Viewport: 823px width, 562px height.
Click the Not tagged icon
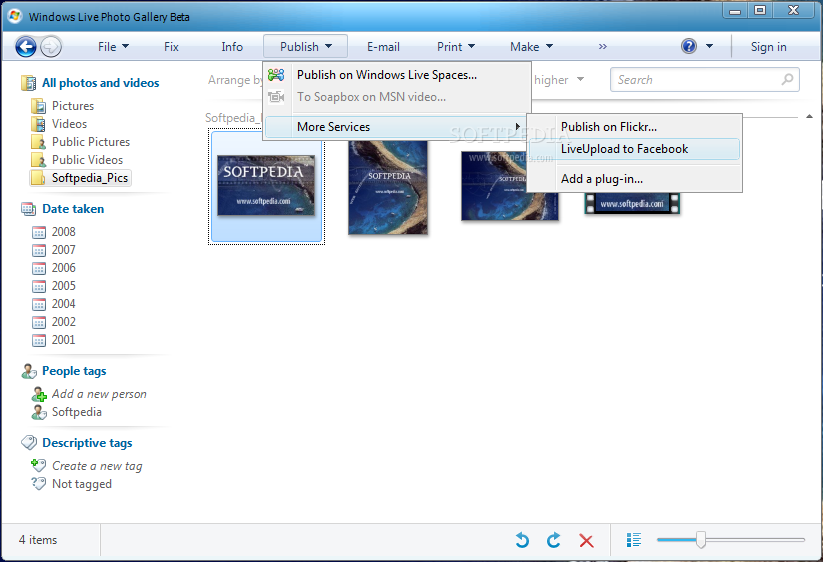click(39, 483)
